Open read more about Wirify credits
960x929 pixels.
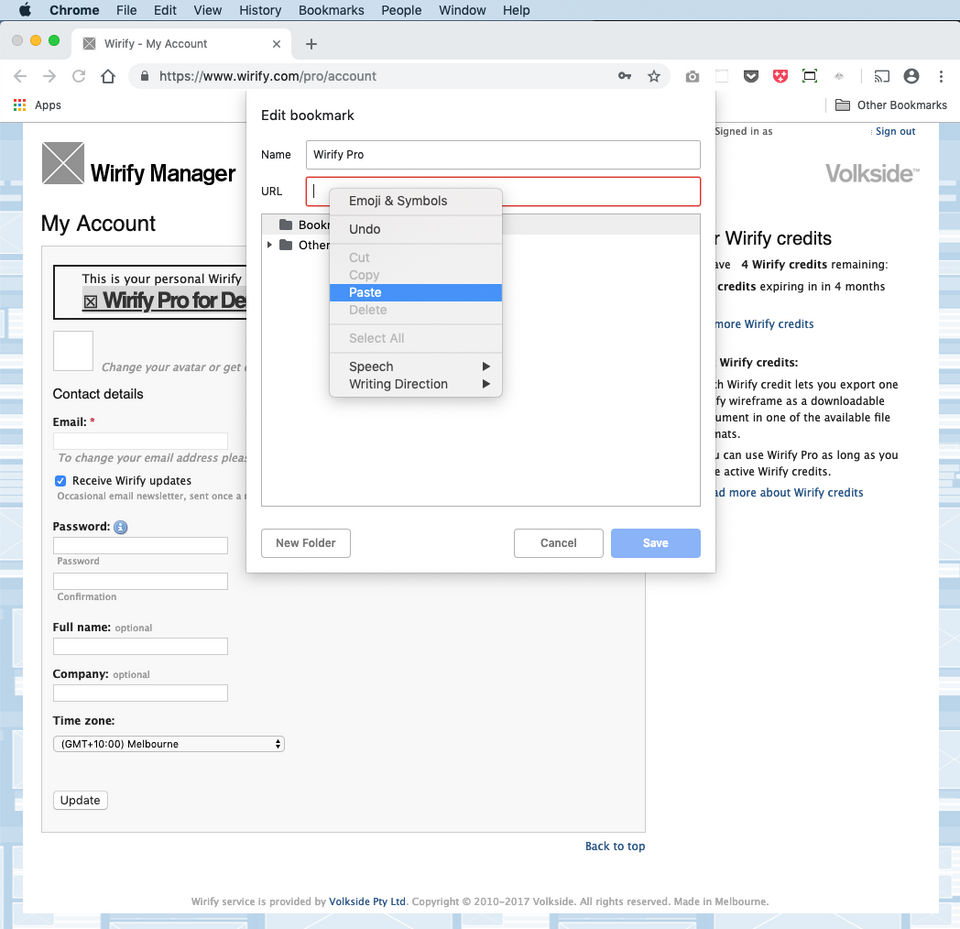[789, 492]
